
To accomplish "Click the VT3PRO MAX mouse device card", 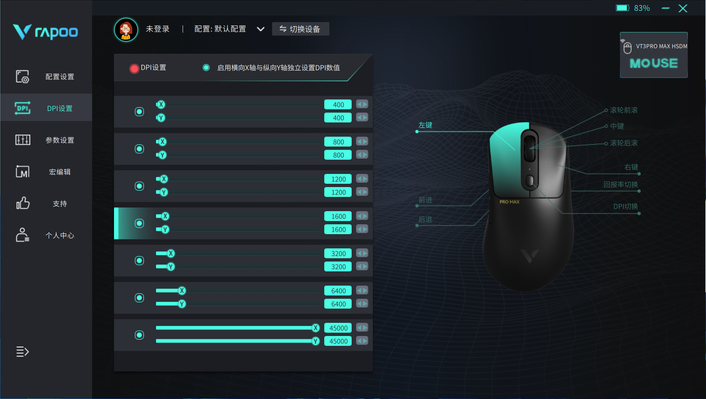I will point(654,55).
